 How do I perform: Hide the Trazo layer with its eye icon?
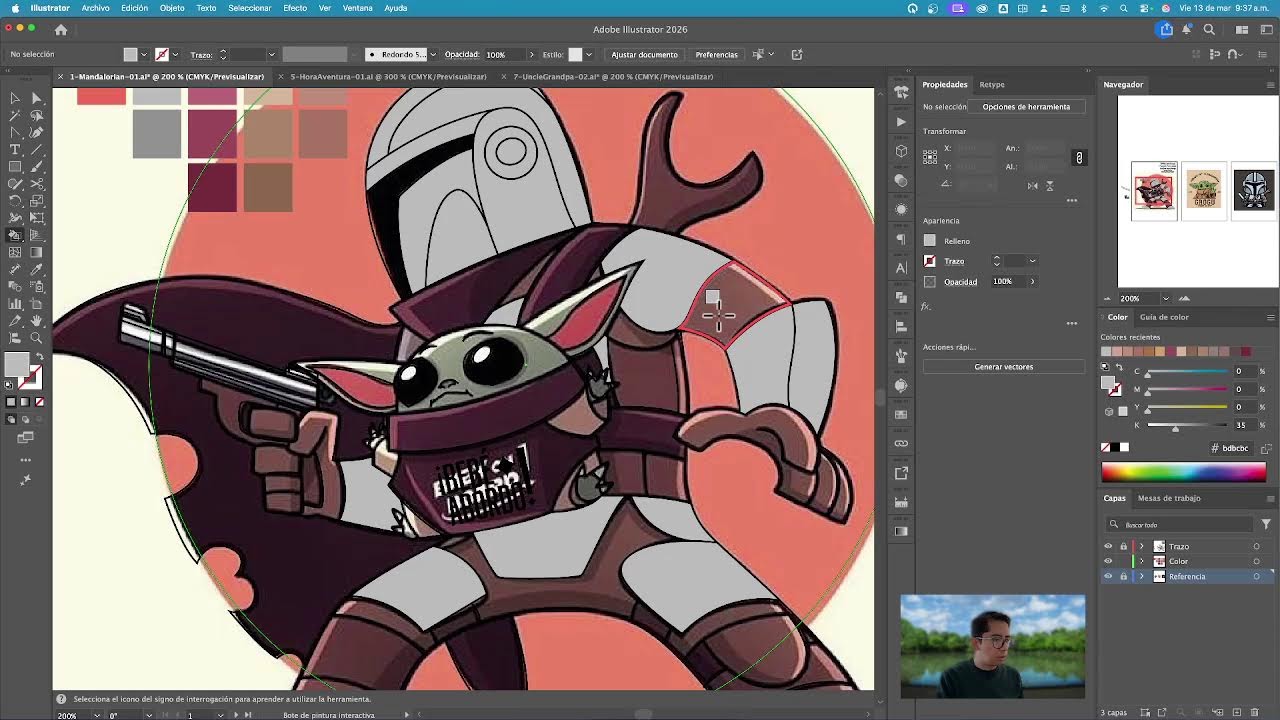click(1108, 546)
